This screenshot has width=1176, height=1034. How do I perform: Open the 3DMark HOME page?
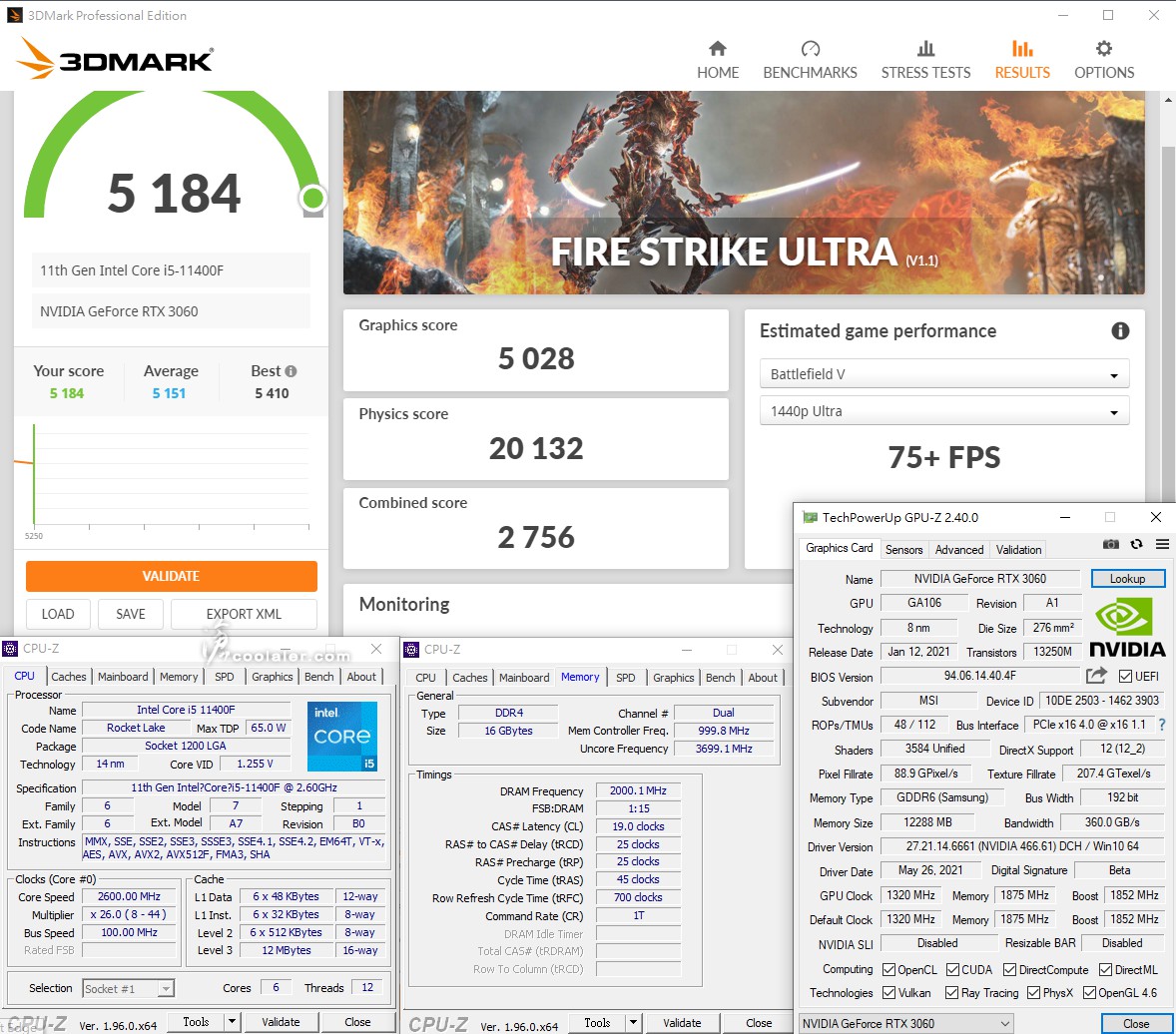coord(718,60)
